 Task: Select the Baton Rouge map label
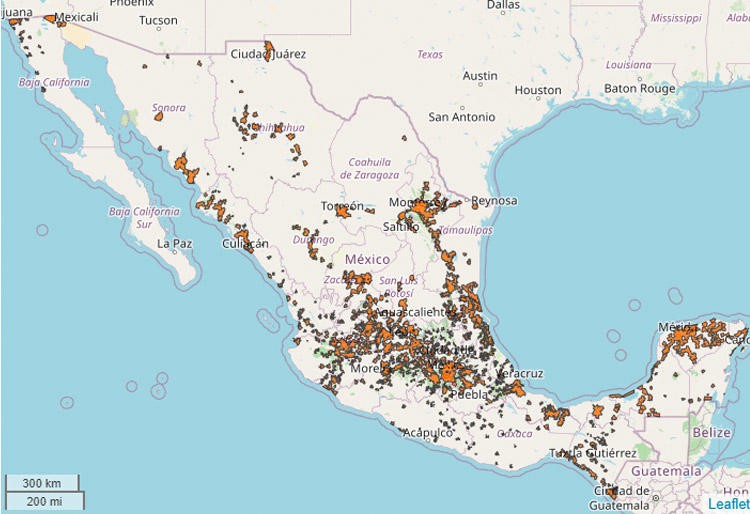tap(641, 89)
